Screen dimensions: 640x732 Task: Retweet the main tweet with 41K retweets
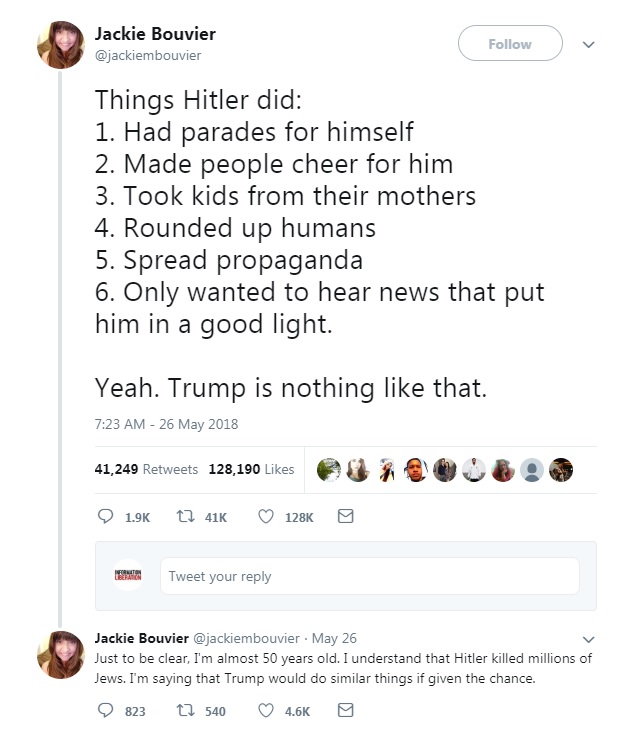182,517
